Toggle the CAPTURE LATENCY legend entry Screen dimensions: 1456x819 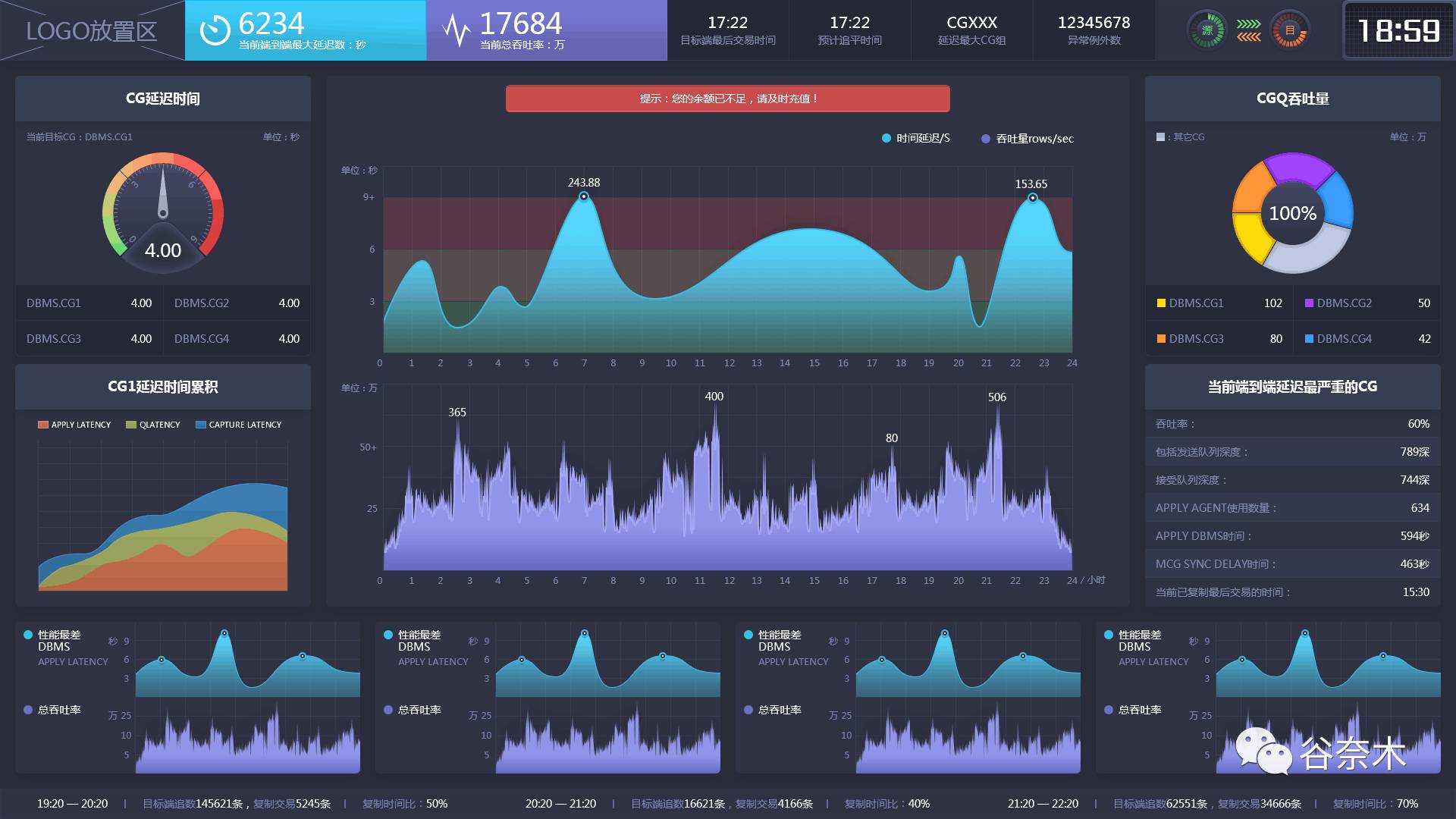click(x=239, y=425)
